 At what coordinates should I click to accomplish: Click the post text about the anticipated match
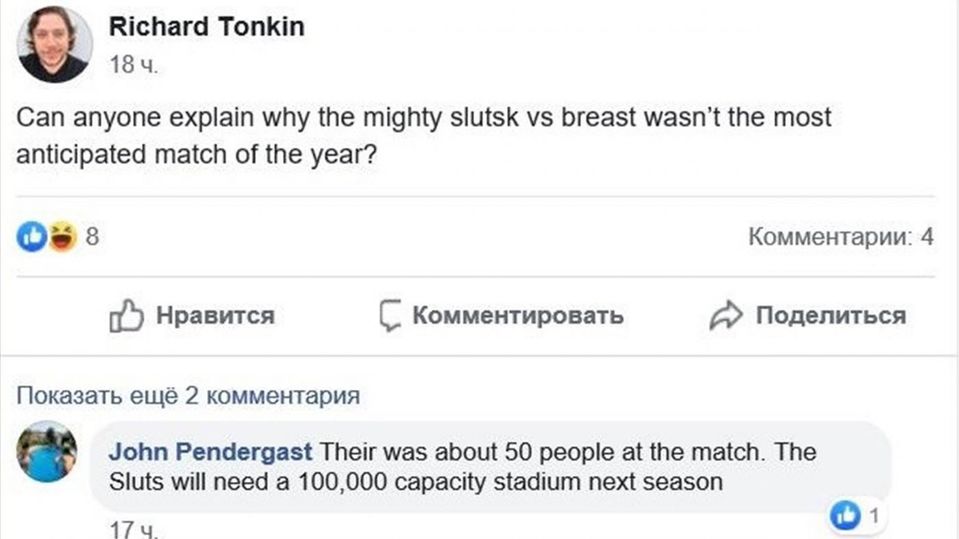[x=424, y=138]
